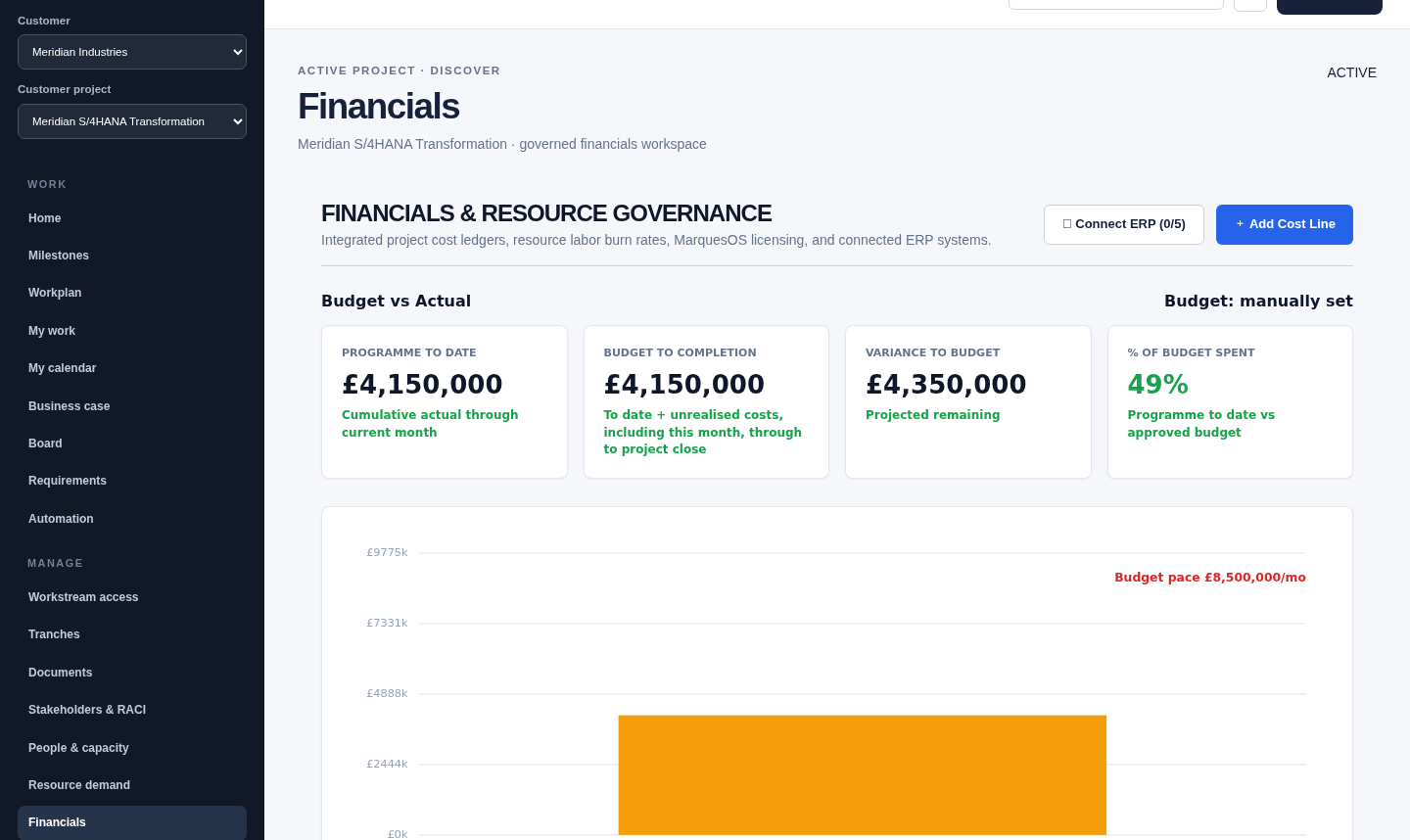Click the Add Cost Line button
This screenshot has width=1410, height=840.
click(1285, 224)
